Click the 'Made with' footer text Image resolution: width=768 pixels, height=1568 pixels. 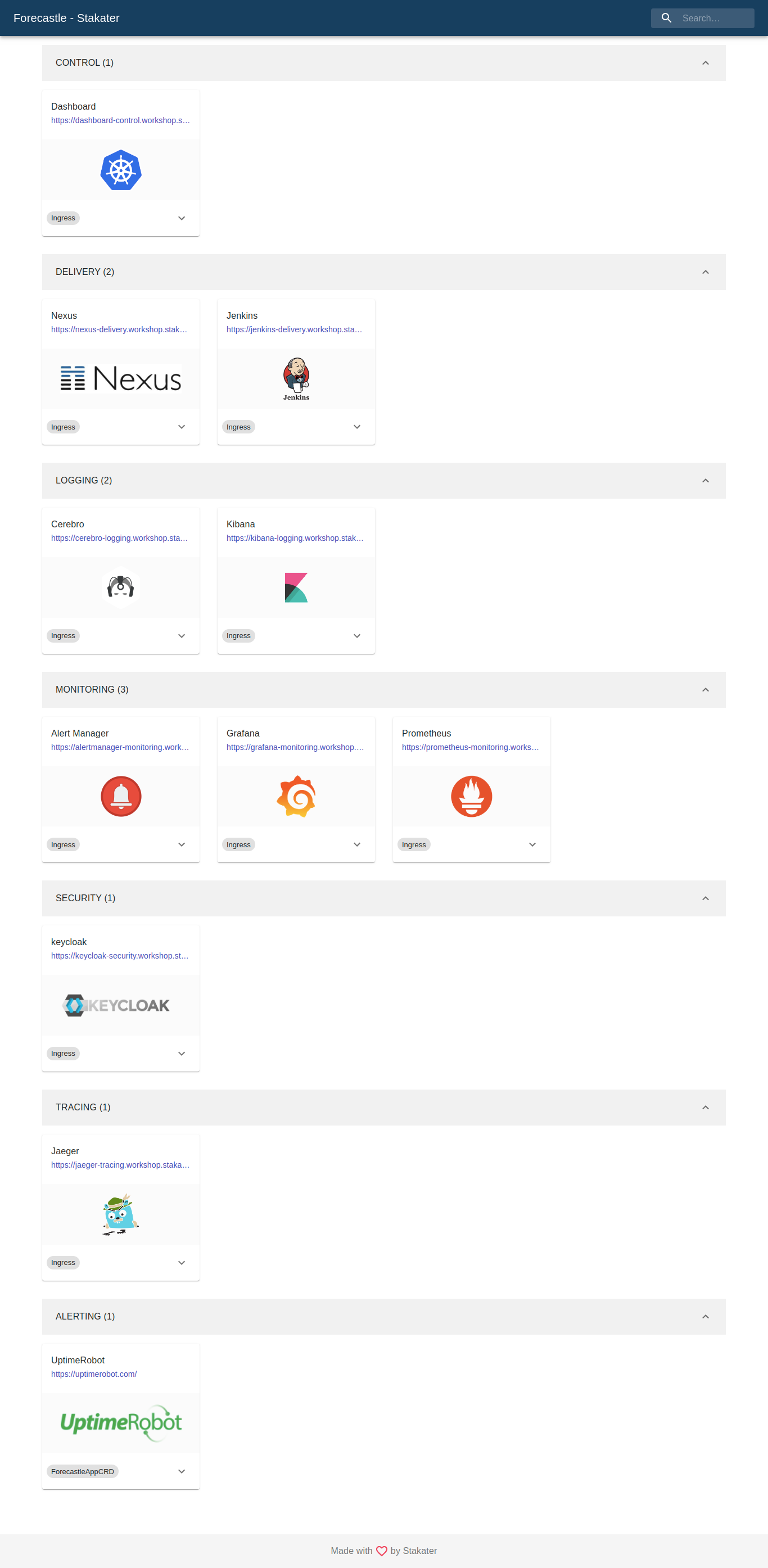[352, 1551]
